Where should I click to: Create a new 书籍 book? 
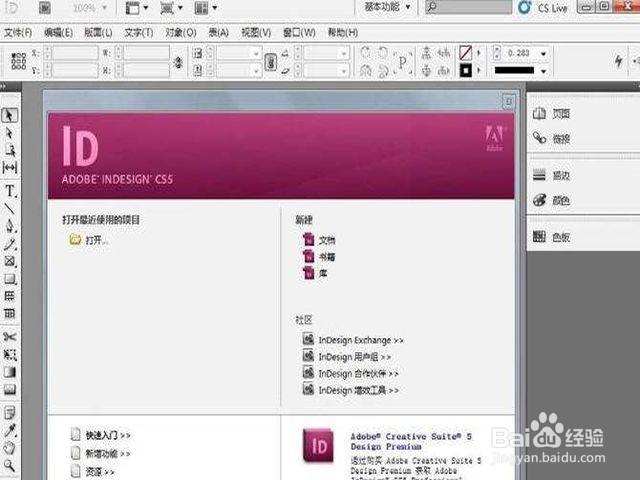[x=319, y=257]
